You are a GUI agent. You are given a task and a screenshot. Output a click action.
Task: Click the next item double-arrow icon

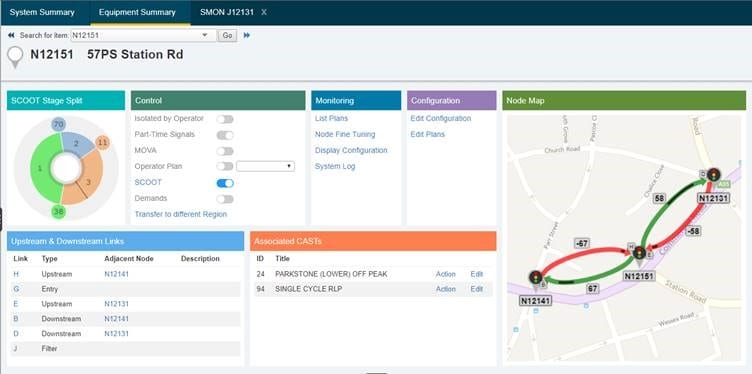click(x=247, y=35)
